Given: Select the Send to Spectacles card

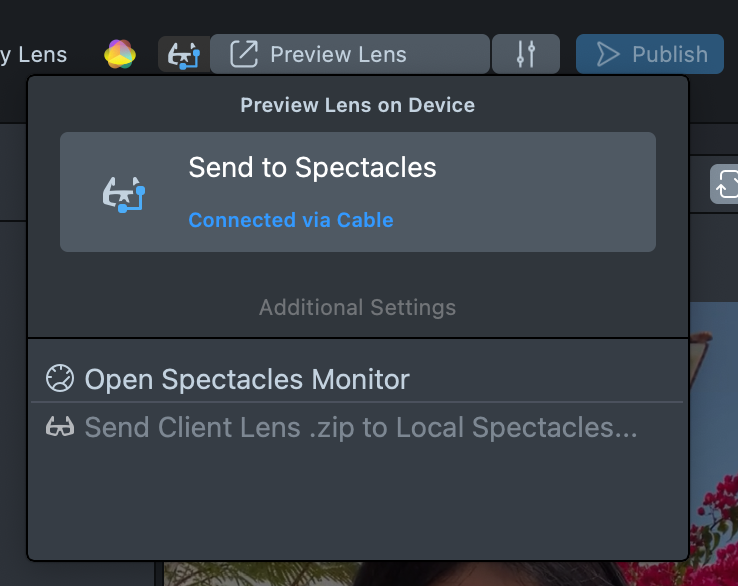Looking at the screenshot, I should coord(358,192).
